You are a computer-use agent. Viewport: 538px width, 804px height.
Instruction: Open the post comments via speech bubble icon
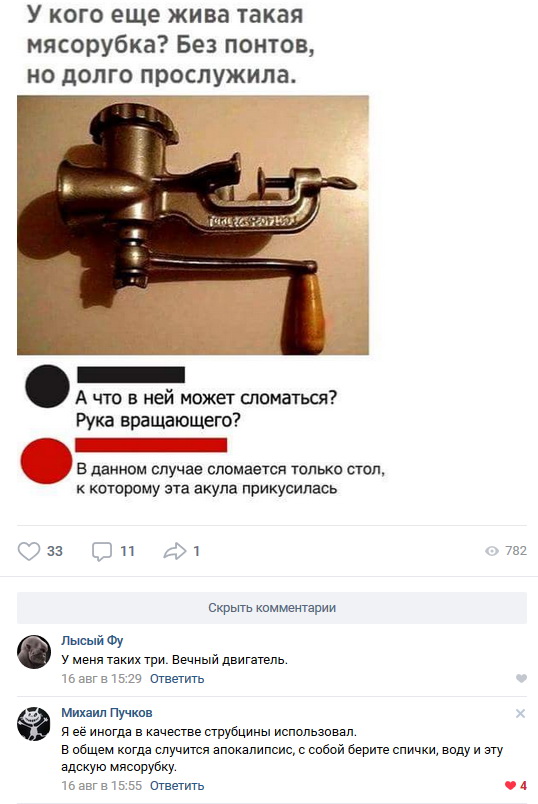102,551
